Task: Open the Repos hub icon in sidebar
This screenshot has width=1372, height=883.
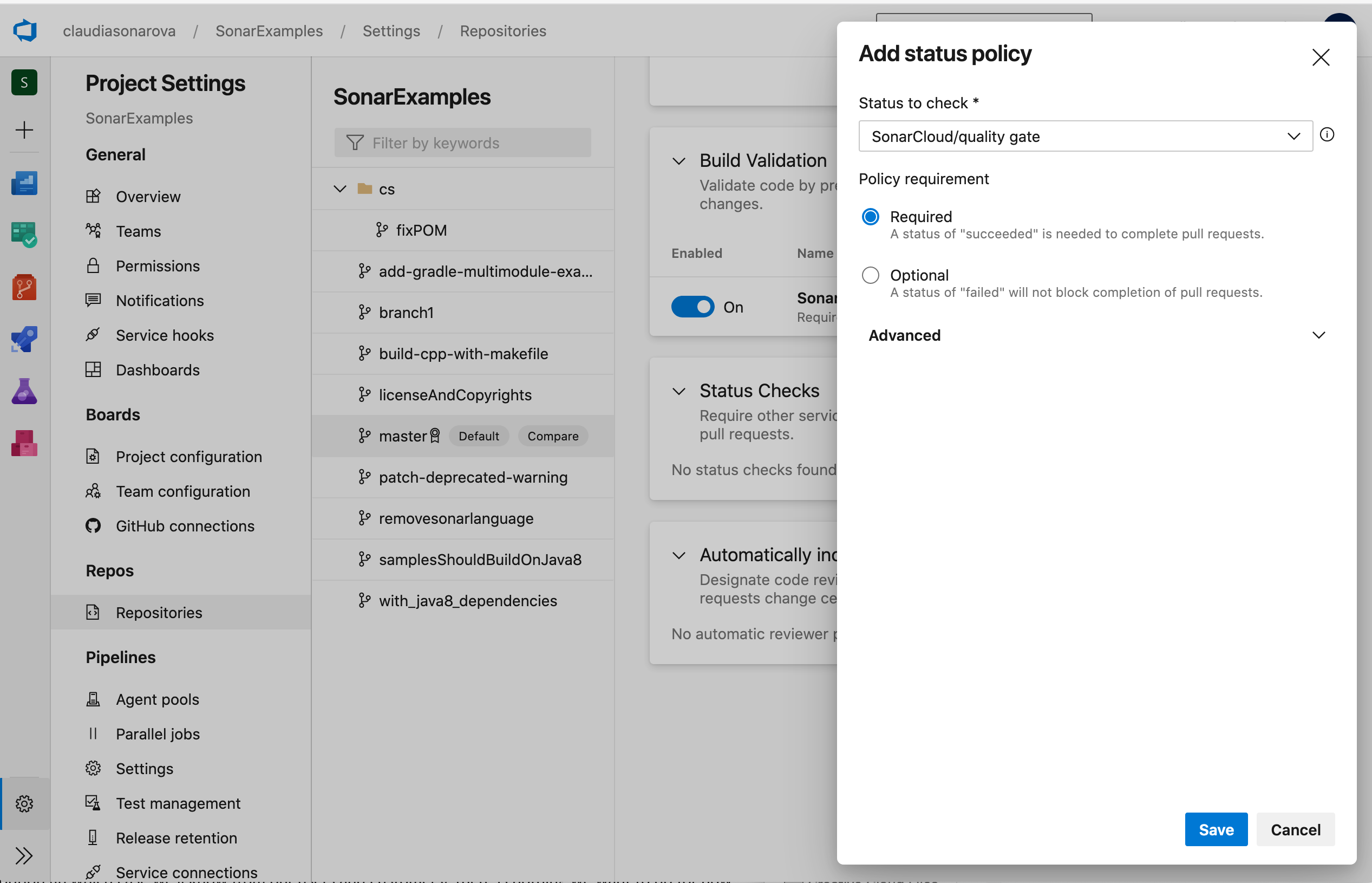Action: coord(24,287)
